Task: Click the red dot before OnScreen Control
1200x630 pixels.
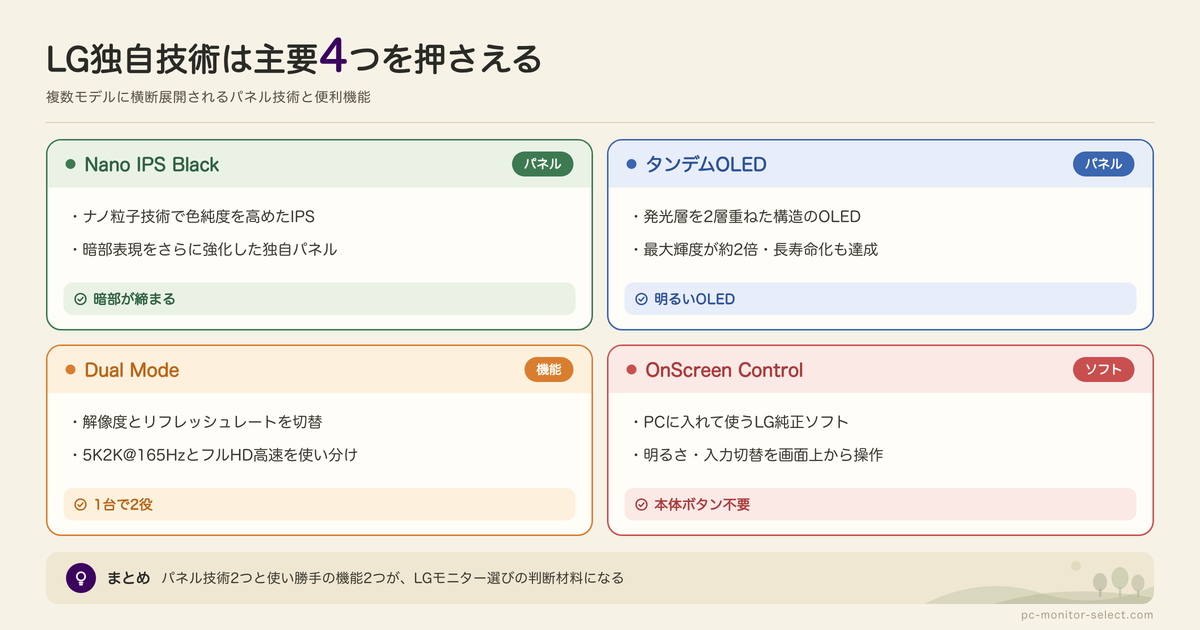Action: coord(631,370)
